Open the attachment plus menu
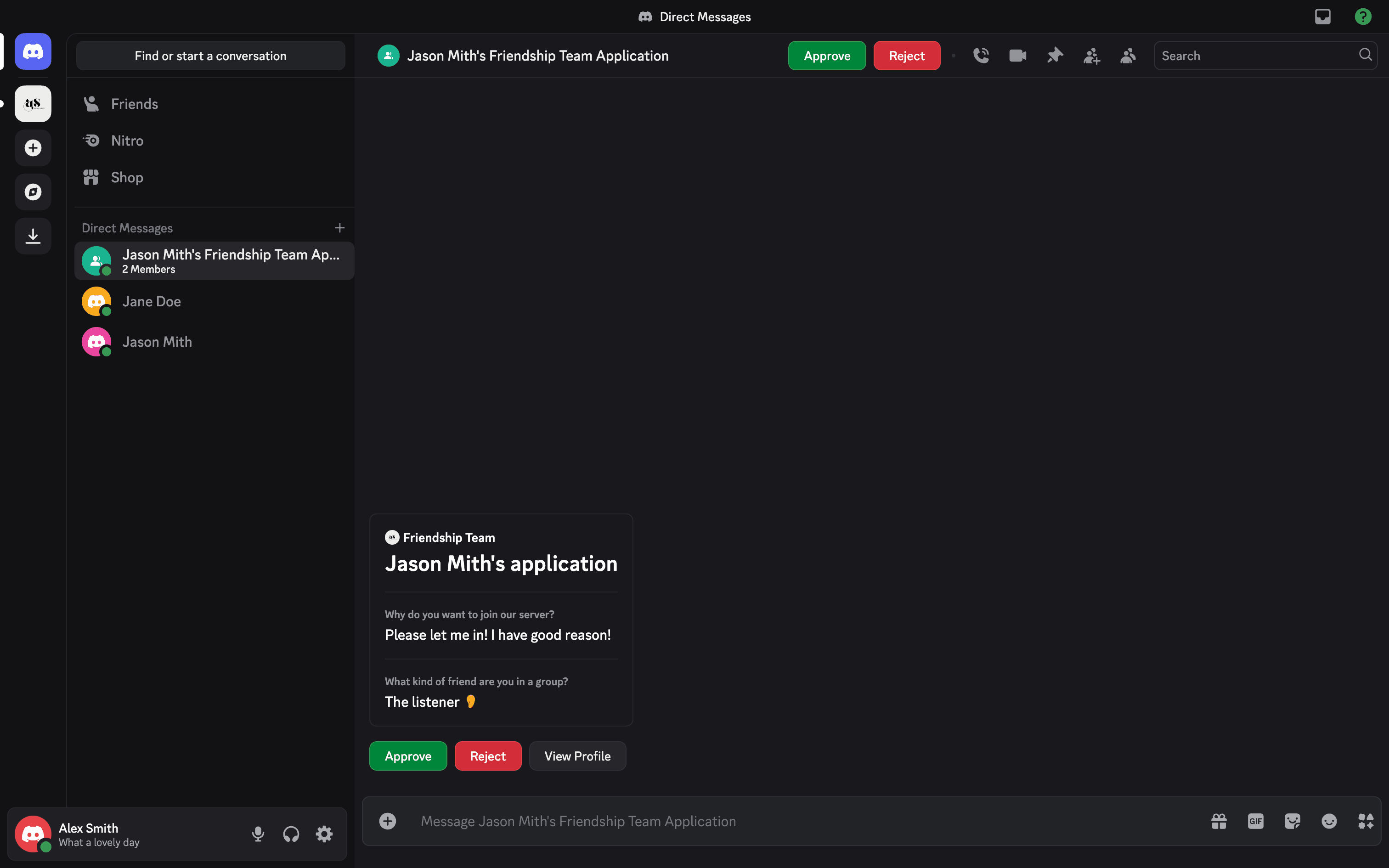The image size is (1389, 868). pyautogui.click(x=387, y=821)
